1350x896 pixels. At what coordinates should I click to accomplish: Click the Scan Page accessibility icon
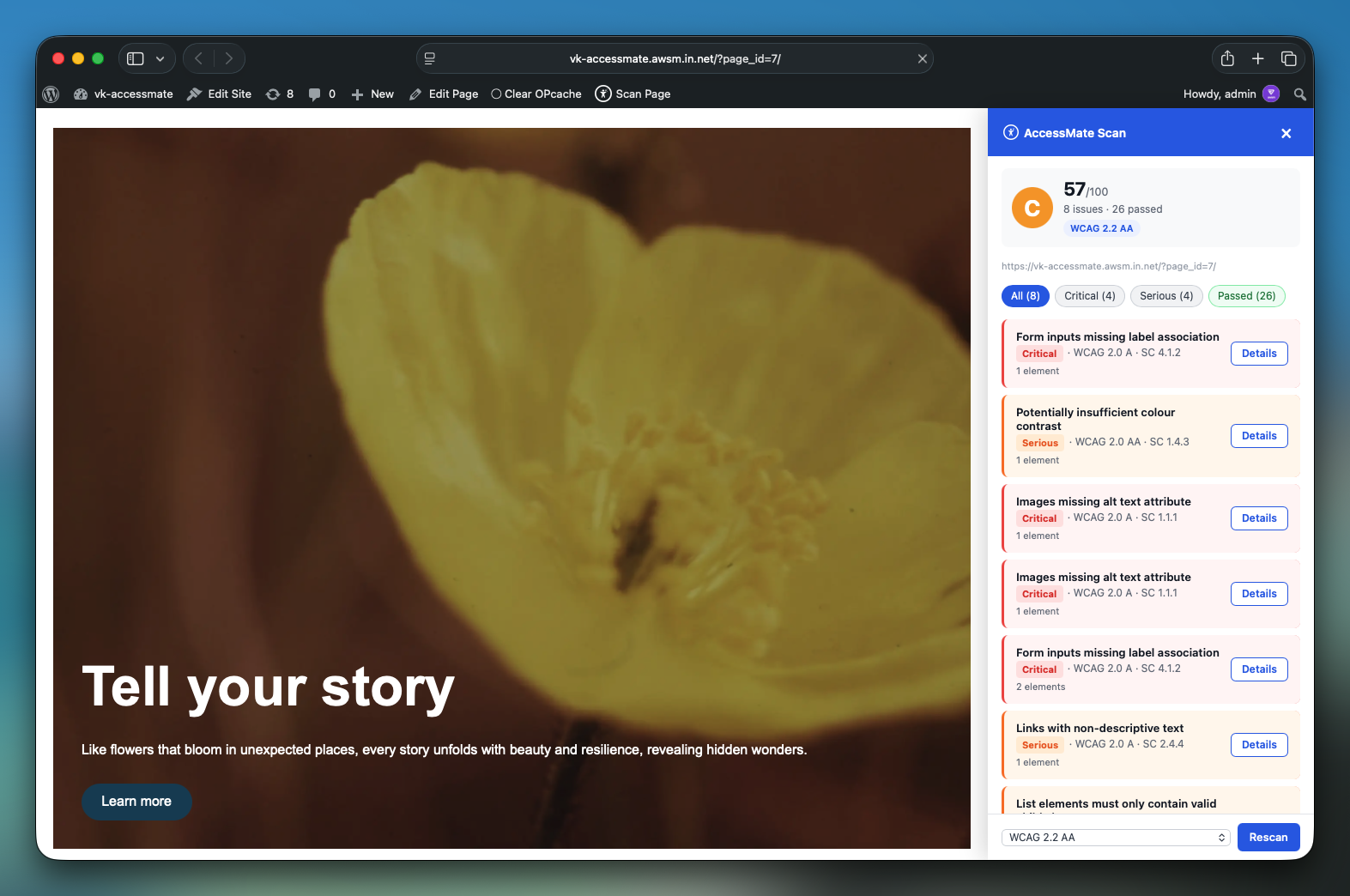(603, 94)
